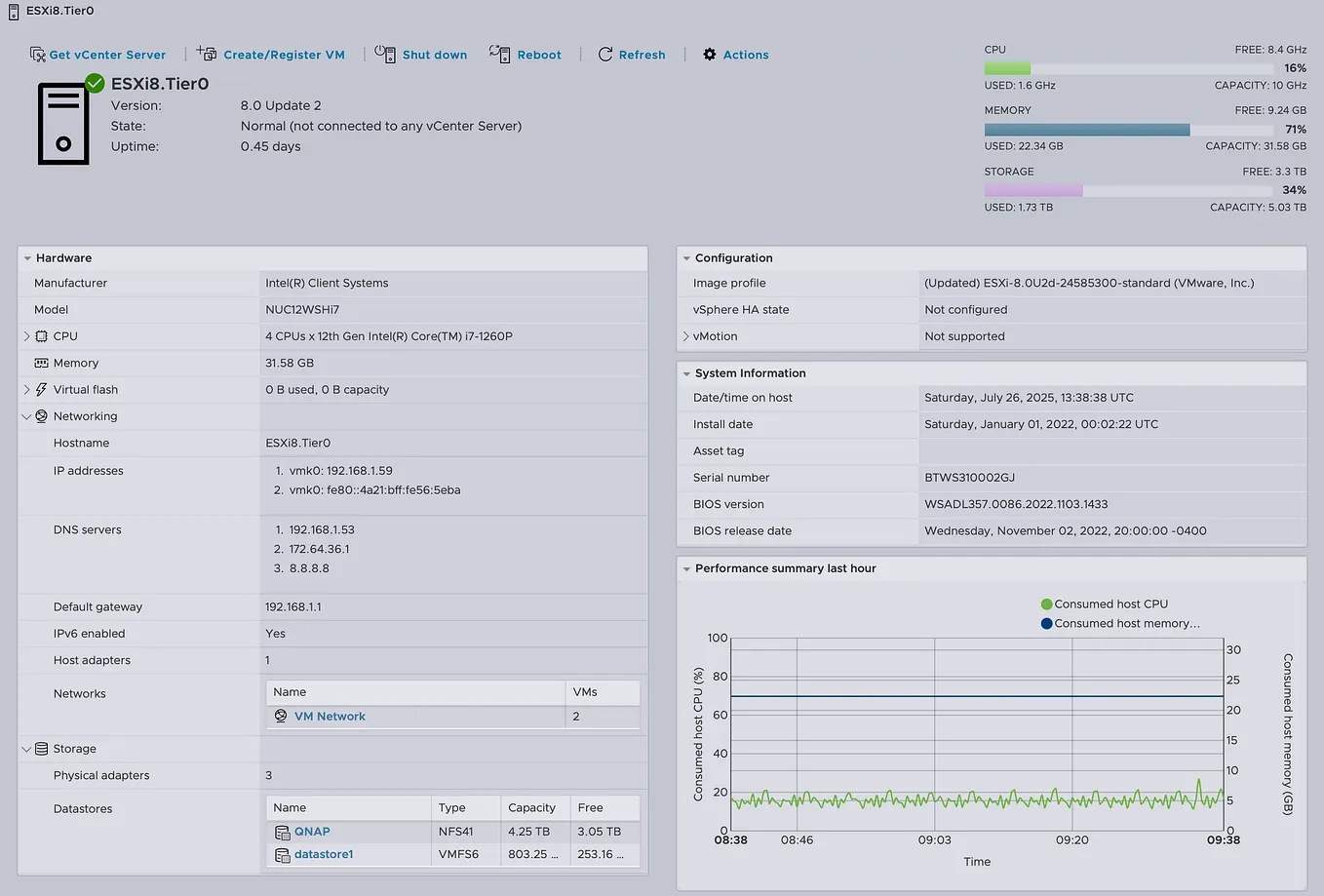Collapse the Hardware panel header
The width and height of the screenshot is (1324, 896).
click(x=25, y=257)
